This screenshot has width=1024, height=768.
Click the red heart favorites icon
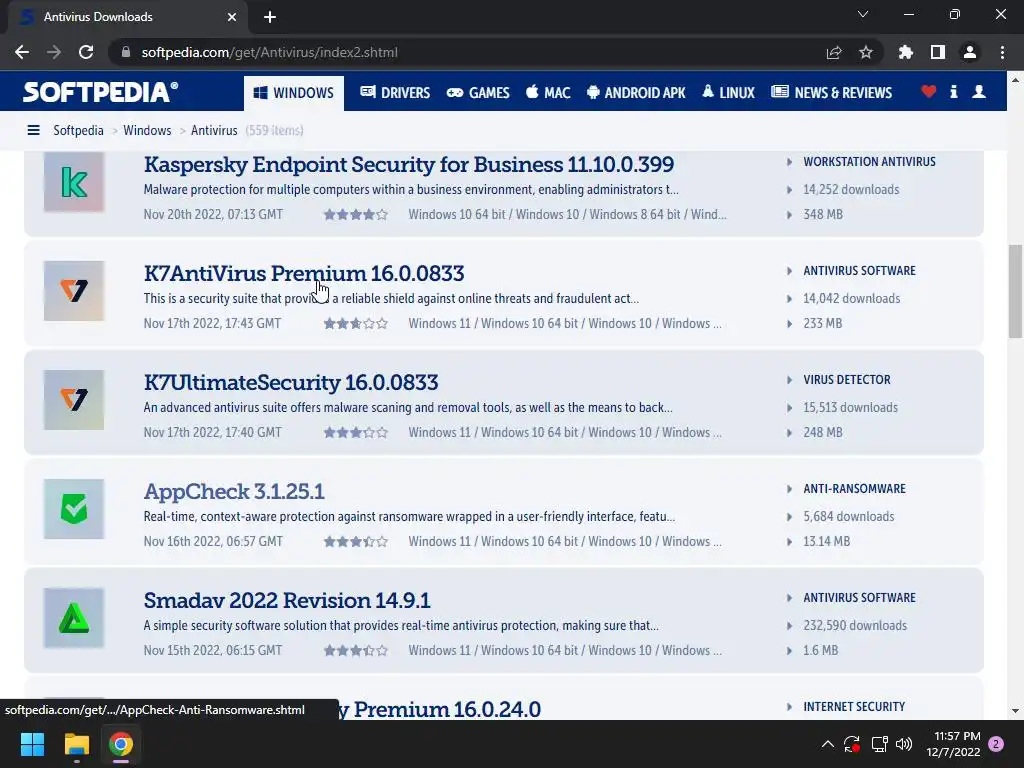[x=929, y=92]
